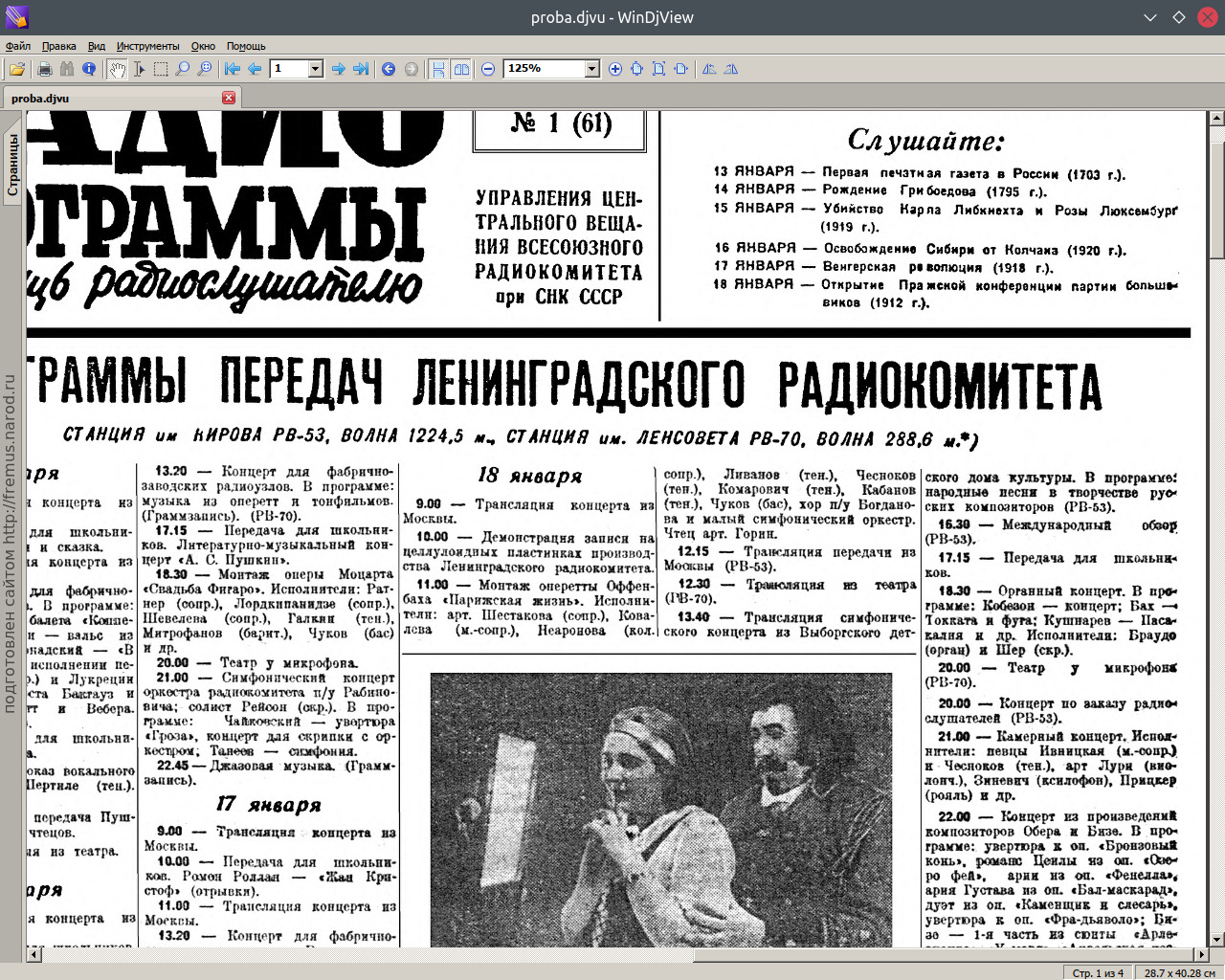The height and width of the screenshot is (980, 1225).
Task: Open the page number dropdown
Action: coord(315,69)
